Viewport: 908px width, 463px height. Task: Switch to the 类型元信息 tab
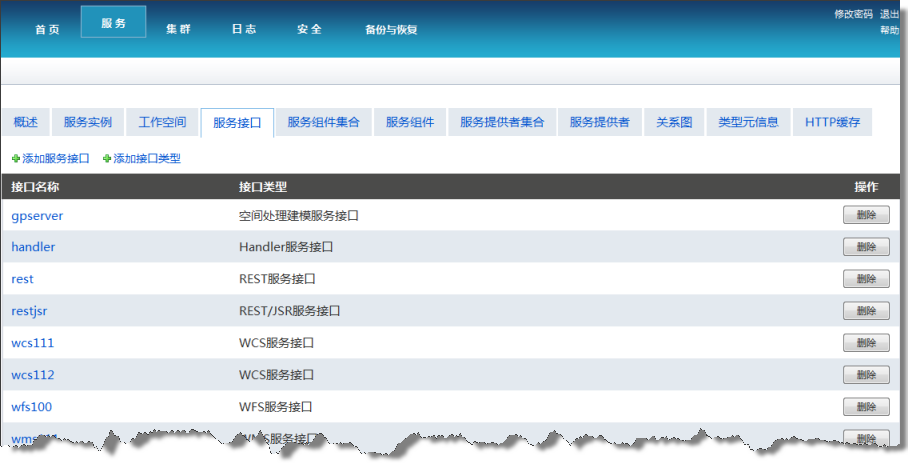[x=748, y=122]
